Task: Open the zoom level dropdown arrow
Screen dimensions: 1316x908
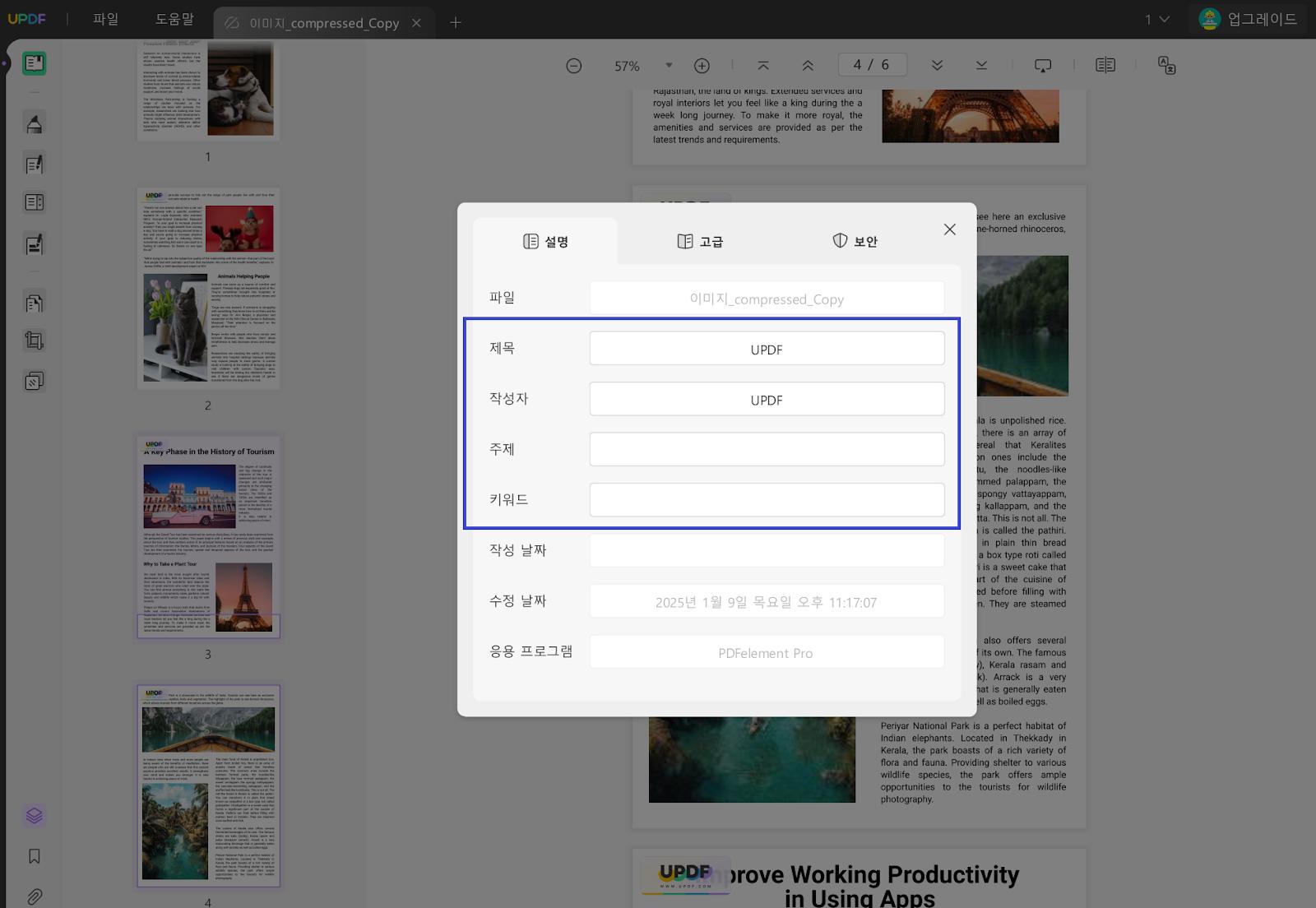Action: [x=669, y=66]
